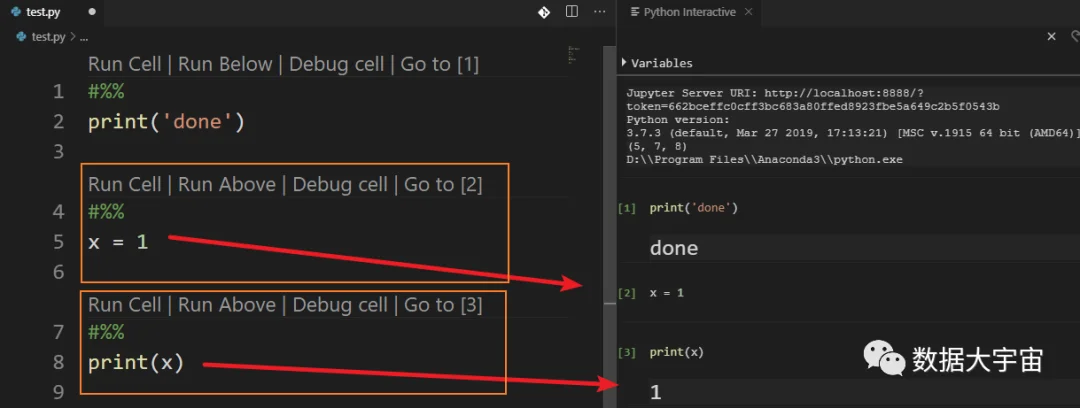Click Go to [1] link
The height and width of the screenshot is (408, 1080).
[x=439, y=65]
